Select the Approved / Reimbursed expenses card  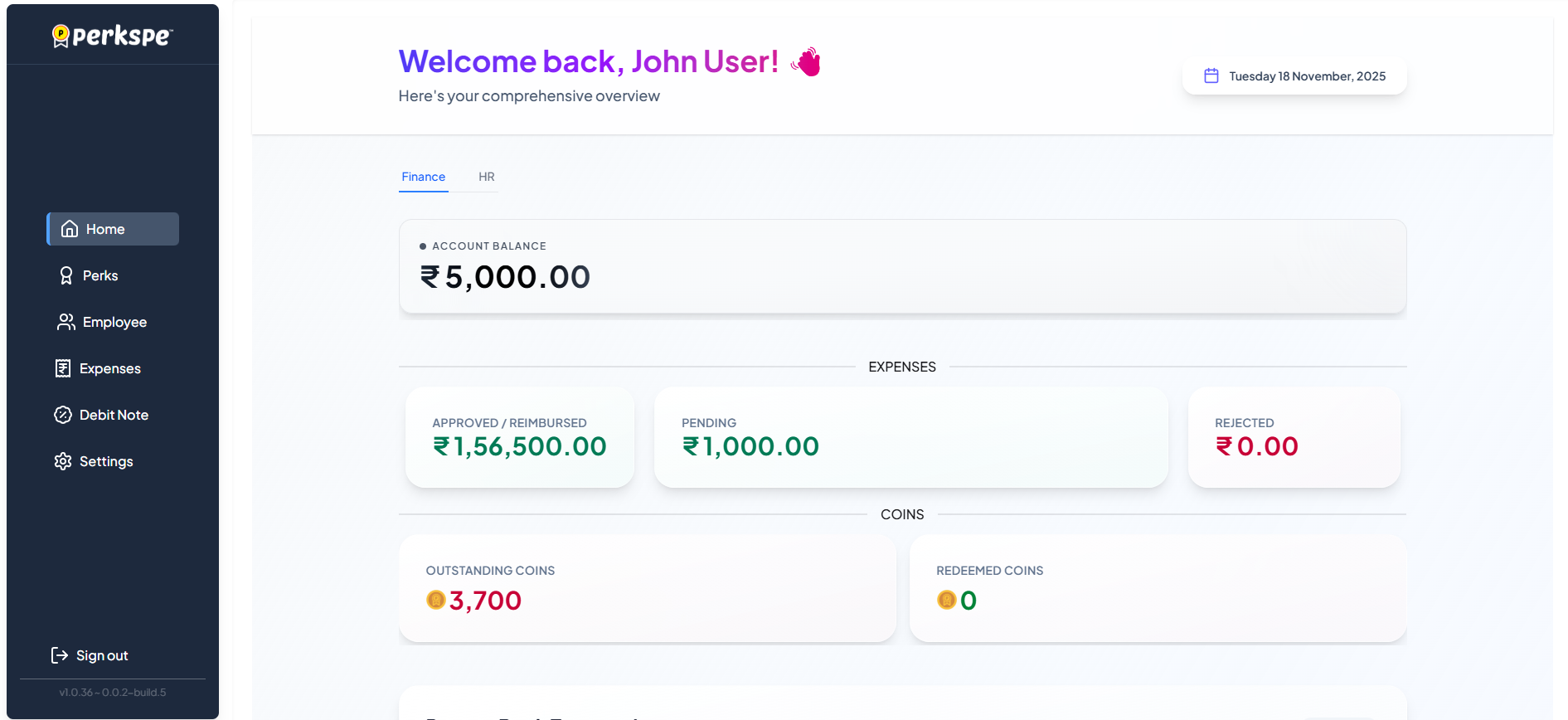pyautogui.click(x=520, y=437)
